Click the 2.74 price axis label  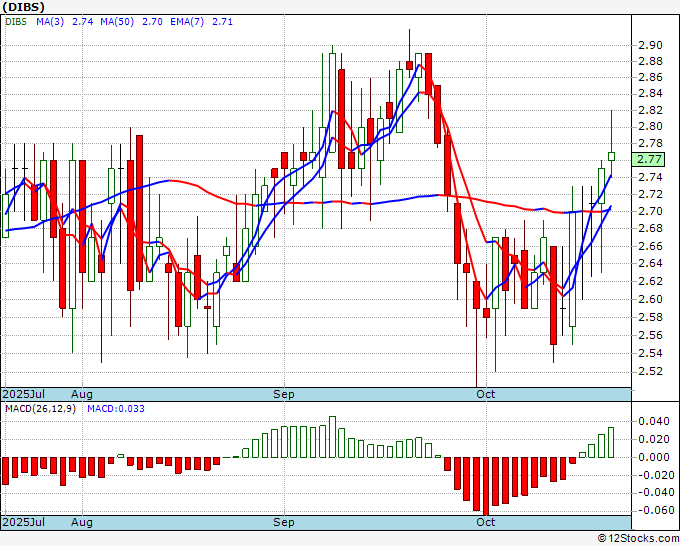[x=651, y=177]
